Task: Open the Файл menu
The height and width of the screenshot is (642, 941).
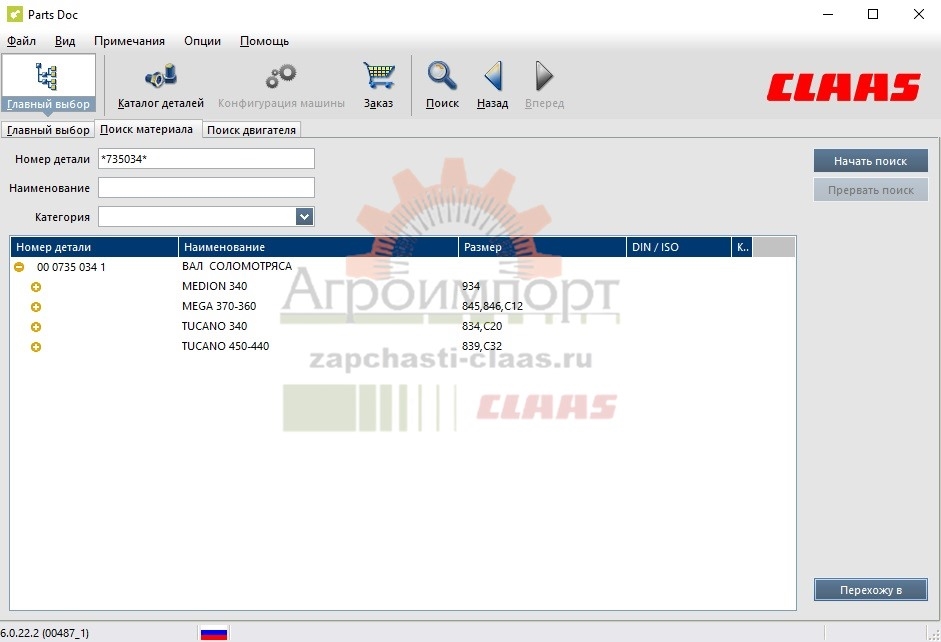Action: (x=21, y=41)
